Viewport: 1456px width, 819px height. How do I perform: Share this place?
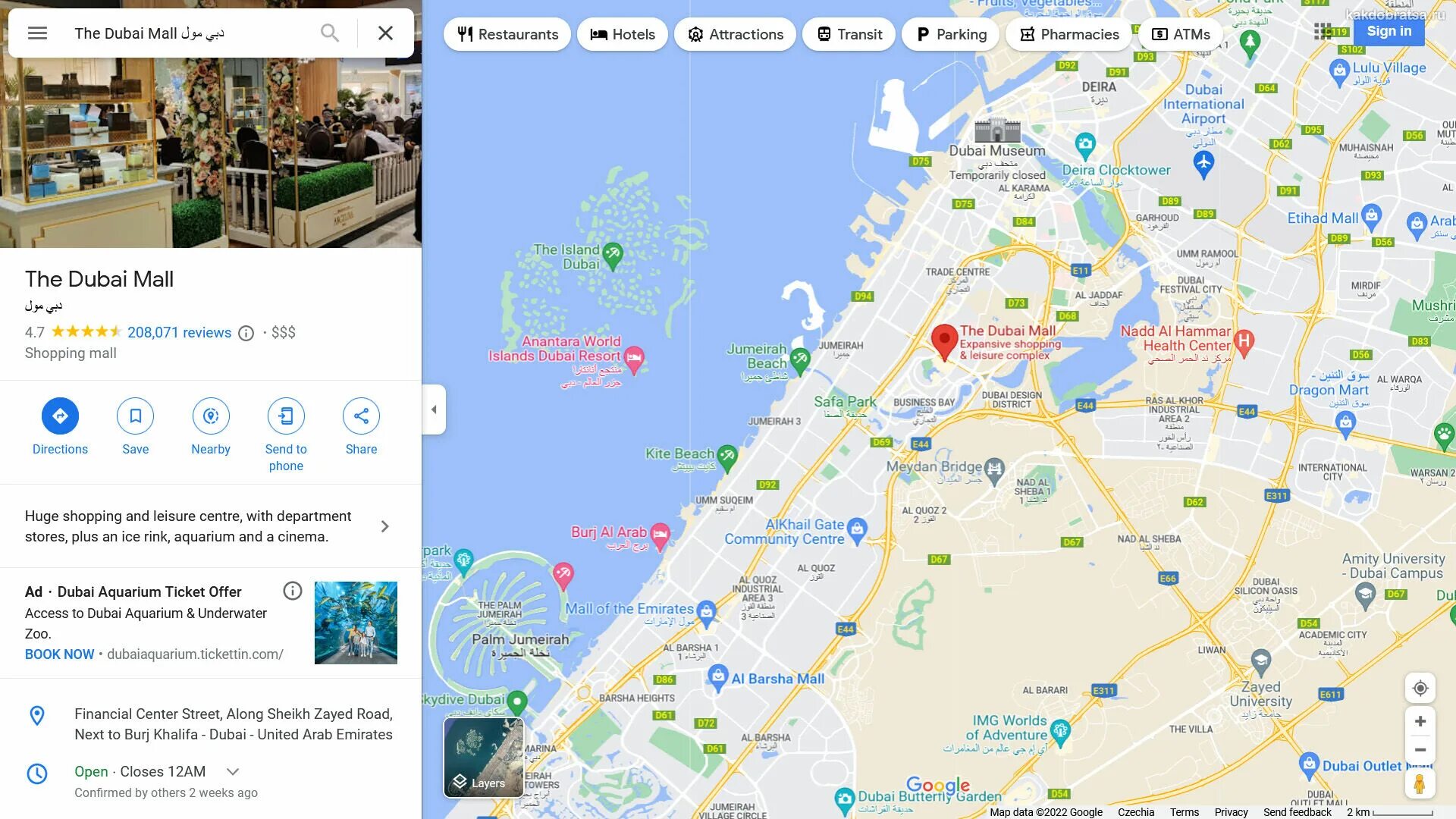361,416
